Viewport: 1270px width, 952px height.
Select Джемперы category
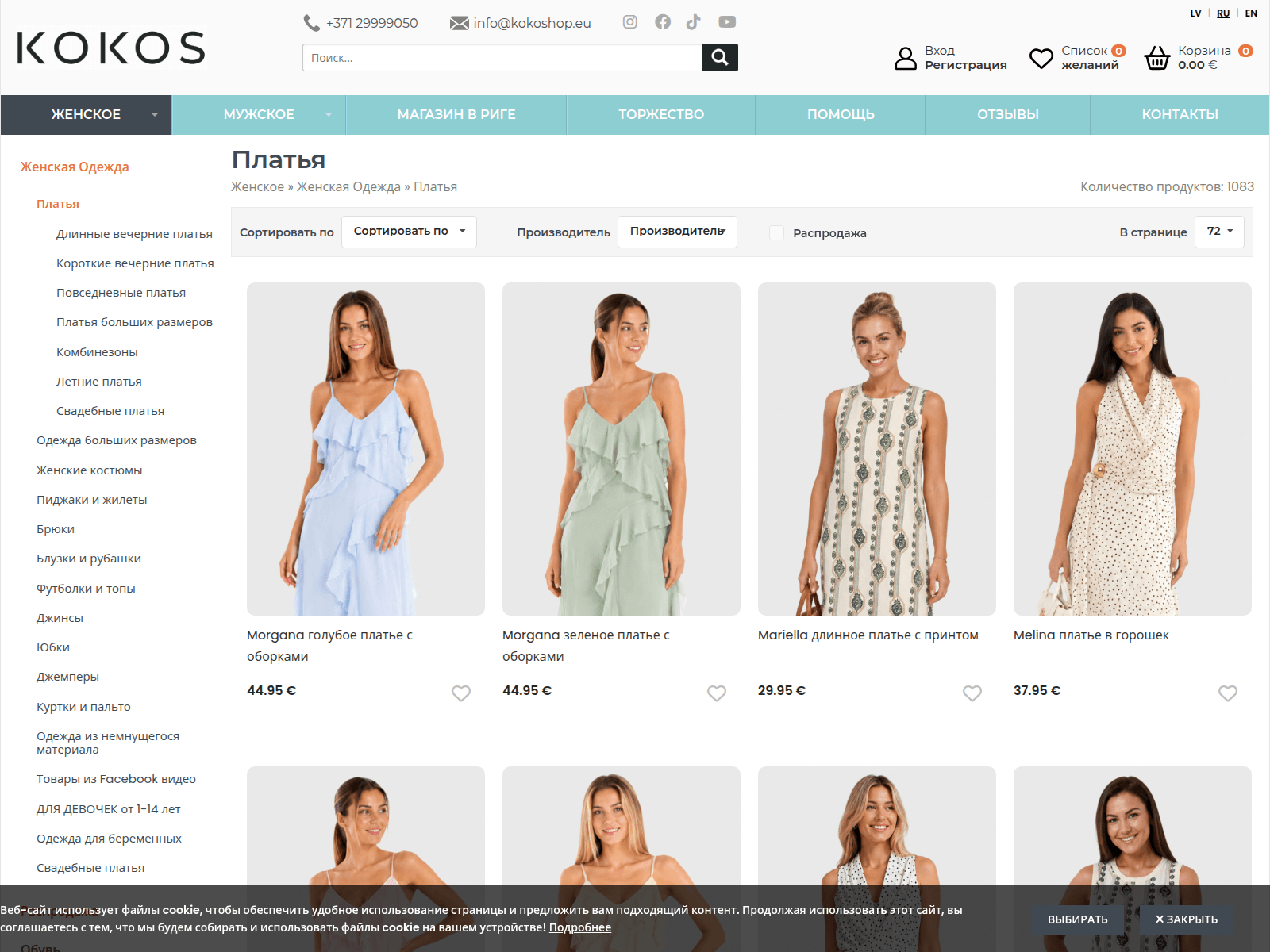coord(67,677)
